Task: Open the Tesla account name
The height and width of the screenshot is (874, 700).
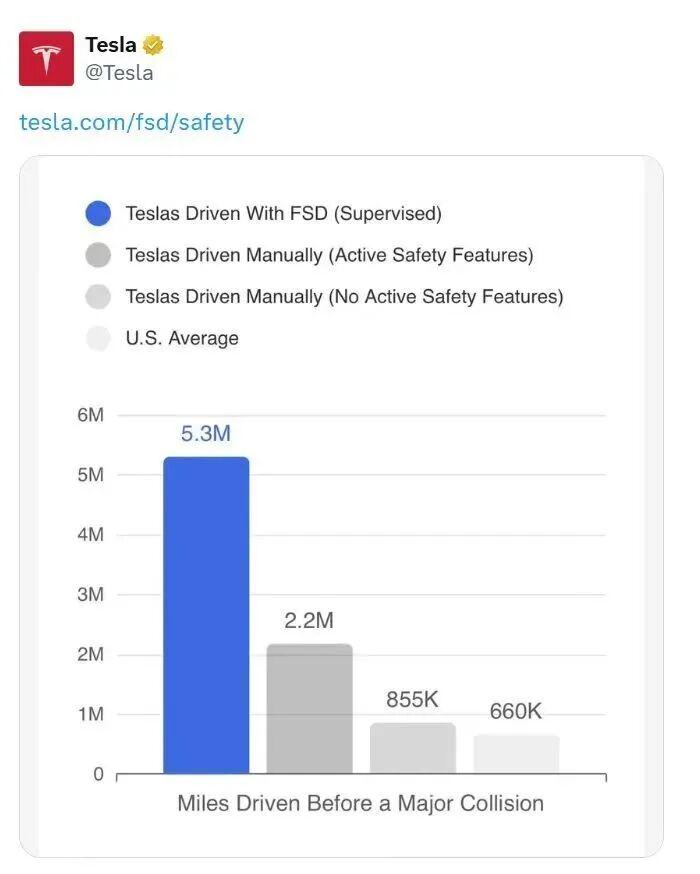Action: (110, 45)
